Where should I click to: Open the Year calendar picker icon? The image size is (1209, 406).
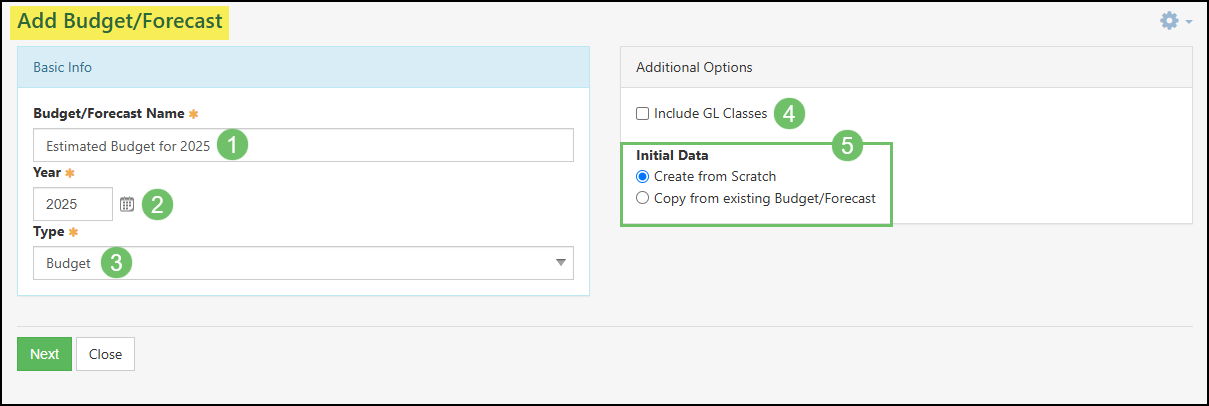127,204
